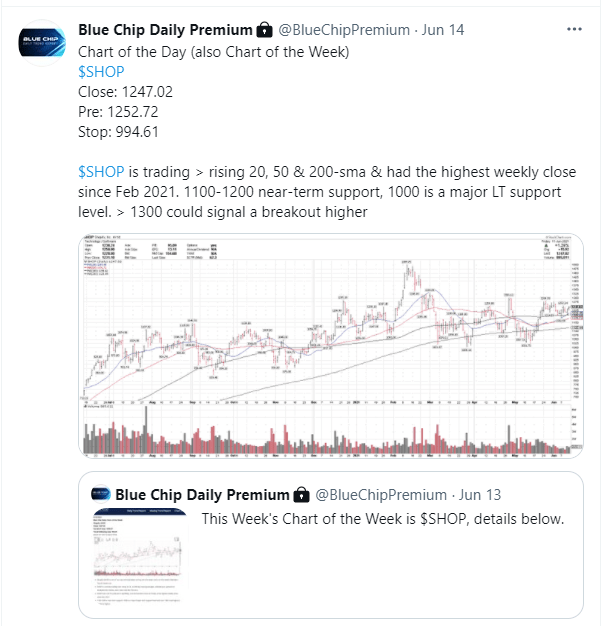
Task: Click the quoted tweet's Blue Chip Daily Premium name
Action: click(202, 495)
